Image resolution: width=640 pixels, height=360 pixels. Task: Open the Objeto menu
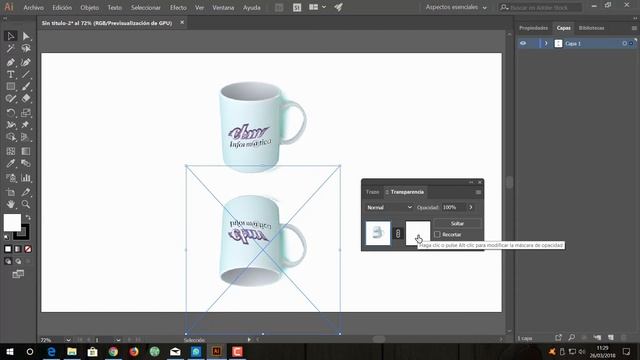pyautogui.click(x=89, y=8)
